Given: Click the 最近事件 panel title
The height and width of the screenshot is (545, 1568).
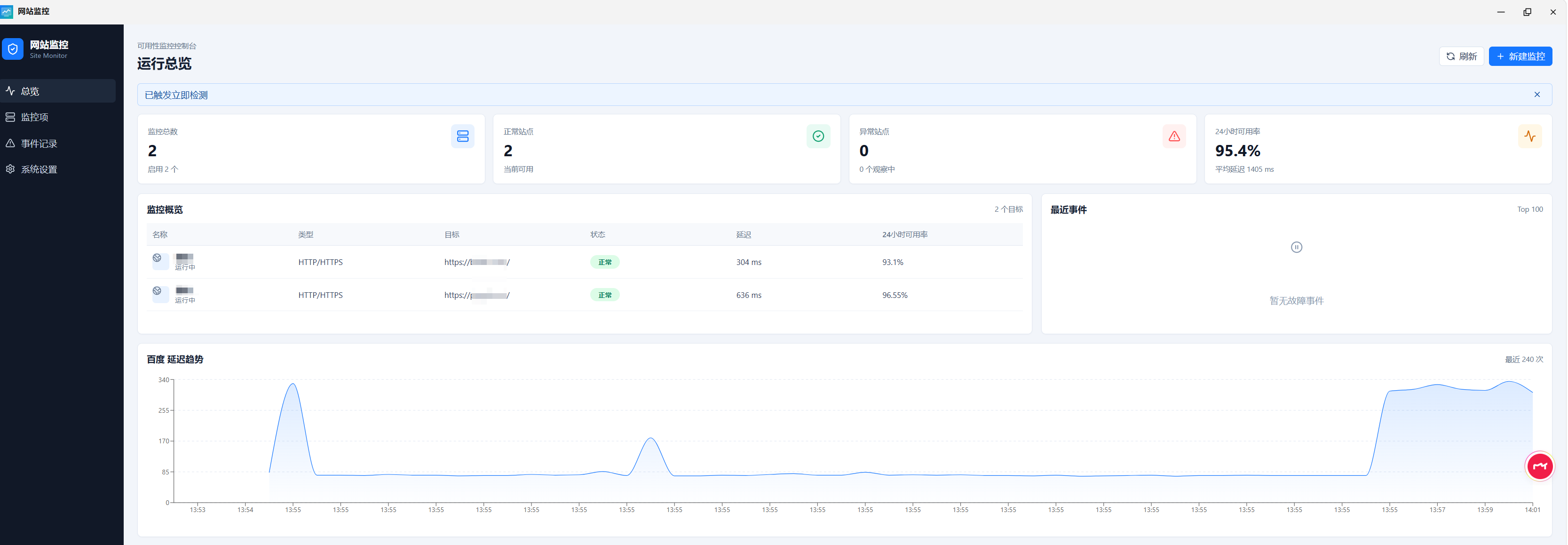Looking at the screenshot, I should point(1068,209).
